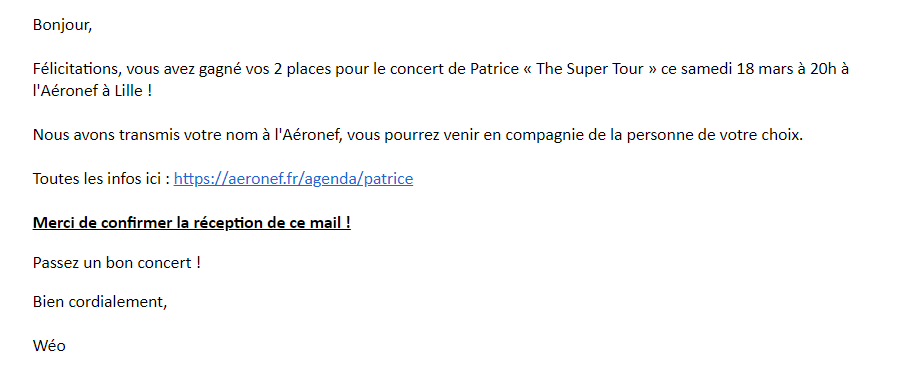905x370 pixels.
Task: Click the "Passez un bon concert !" line
Action: click(x=117, y=263)
